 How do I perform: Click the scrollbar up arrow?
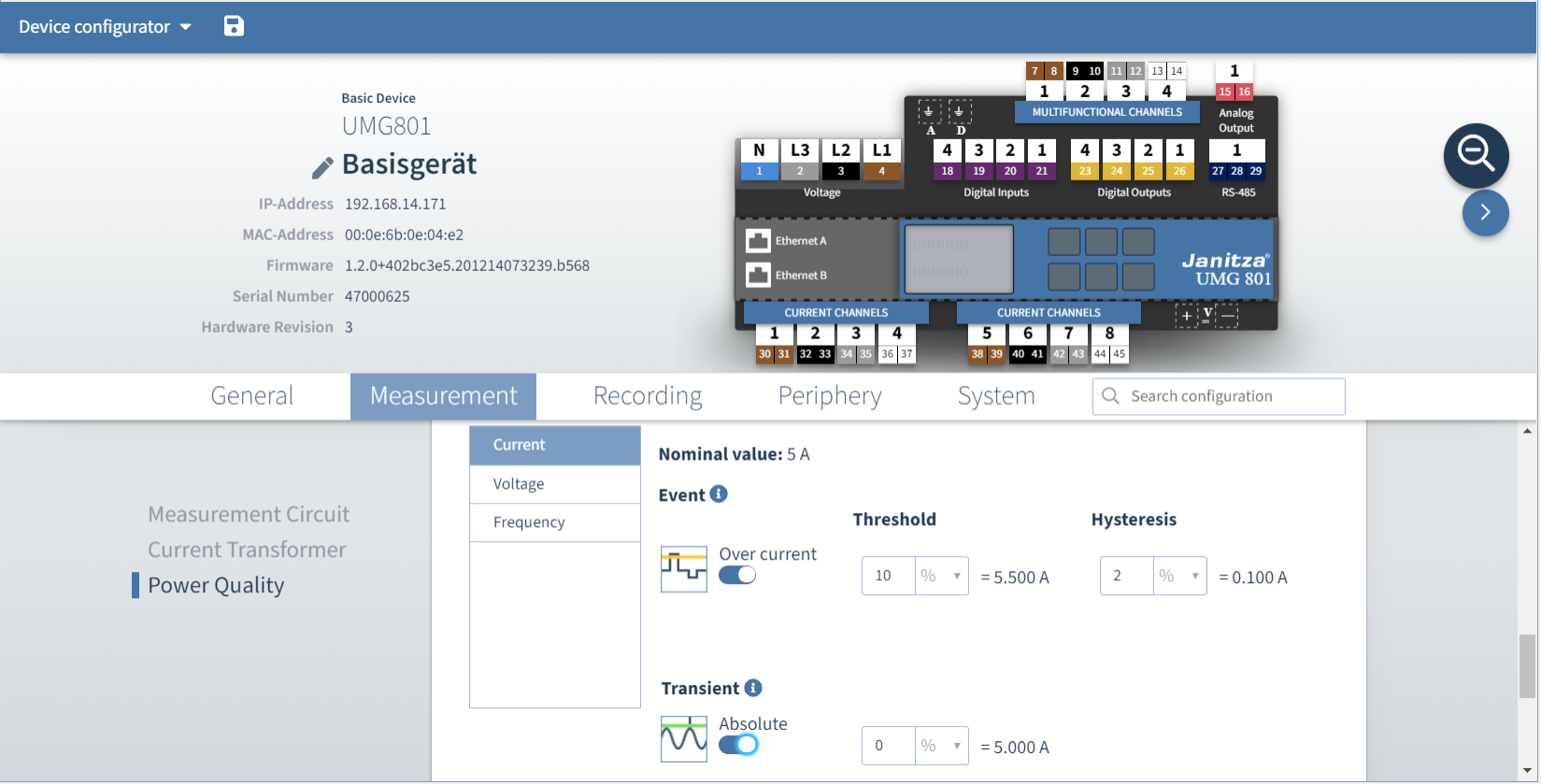point(1527,431)
